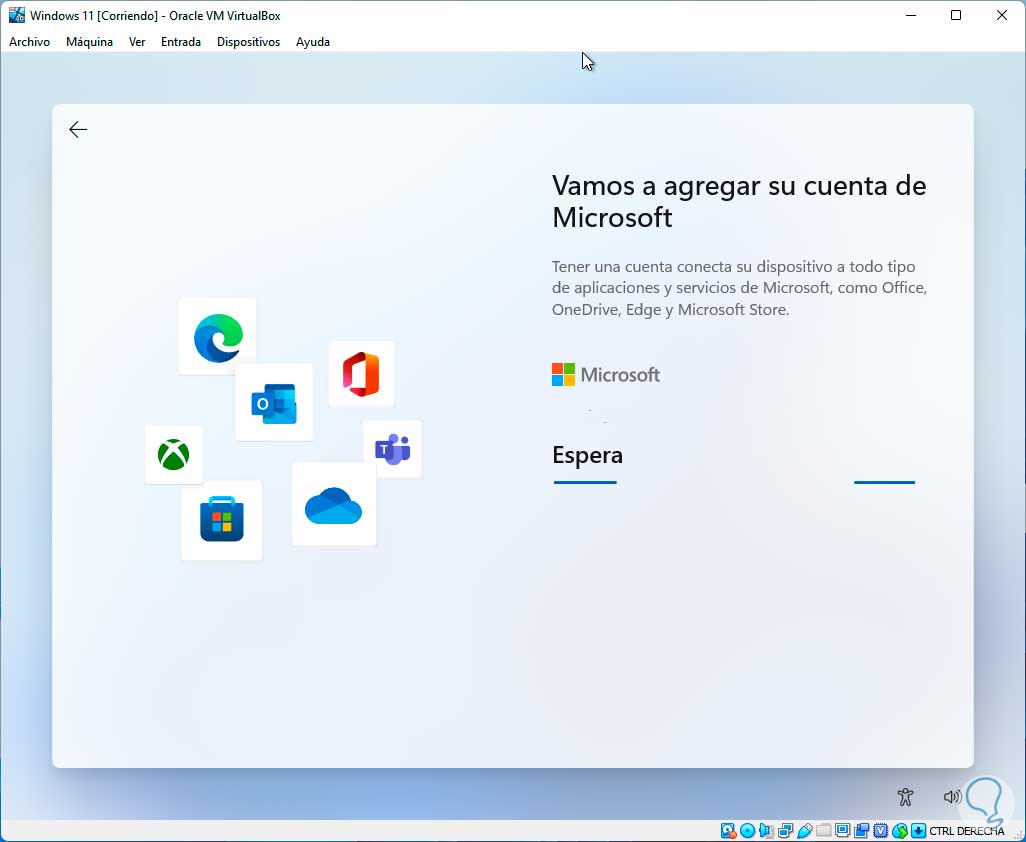This screenshot has height=842, width=1026.
Task: Click the 'Tener una cuenta conecta' description
Action: [739, 288]
